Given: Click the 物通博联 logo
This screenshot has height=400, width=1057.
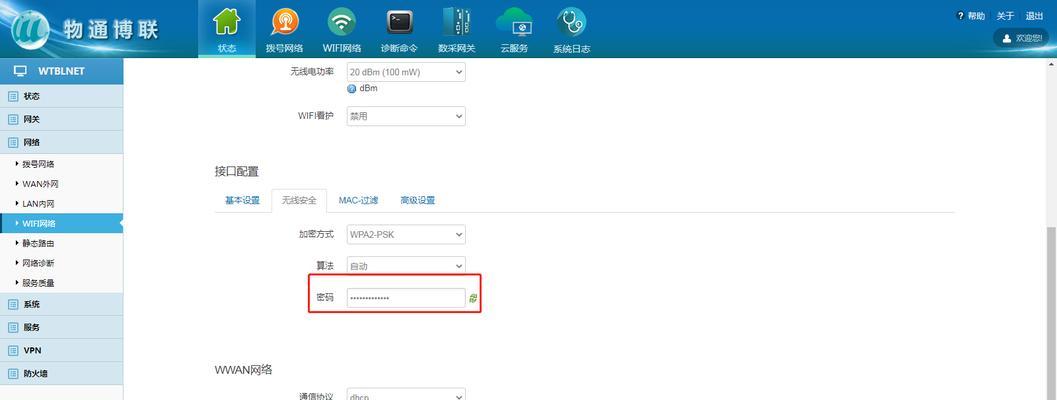Looking at the screenshot, I should pos(84,29).
